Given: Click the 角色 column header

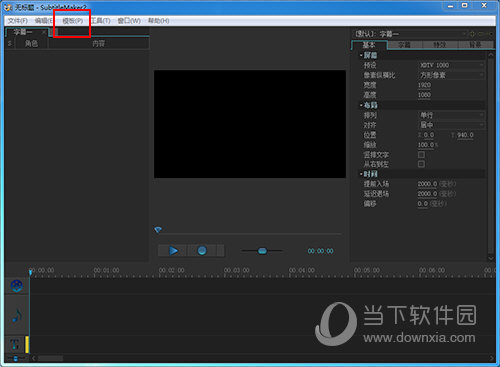Looking at the screenshot, I should pos(31,43).
